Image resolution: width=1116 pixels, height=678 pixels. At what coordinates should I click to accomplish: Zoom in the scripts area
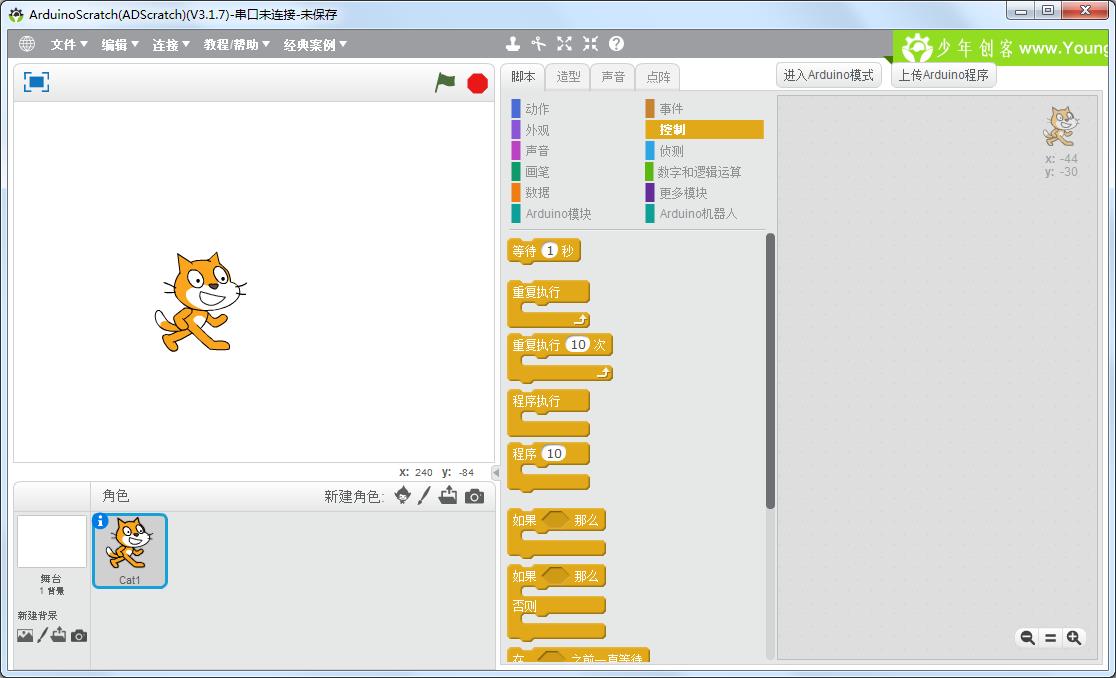(1074, 637)
